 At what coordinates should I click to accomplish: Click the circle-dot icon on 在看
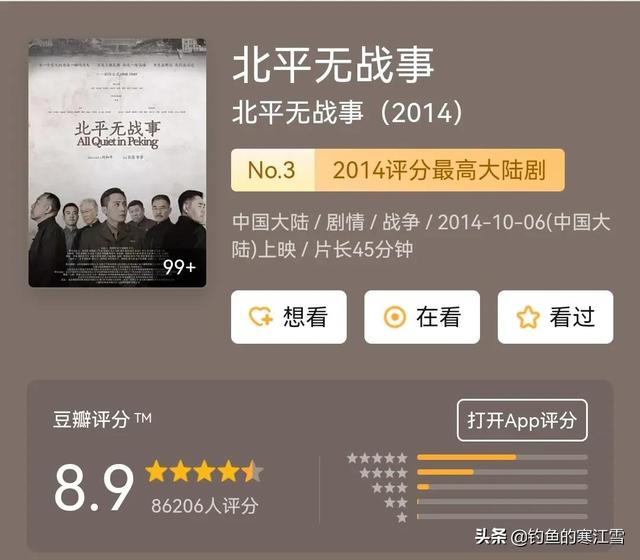pos(395,317)
